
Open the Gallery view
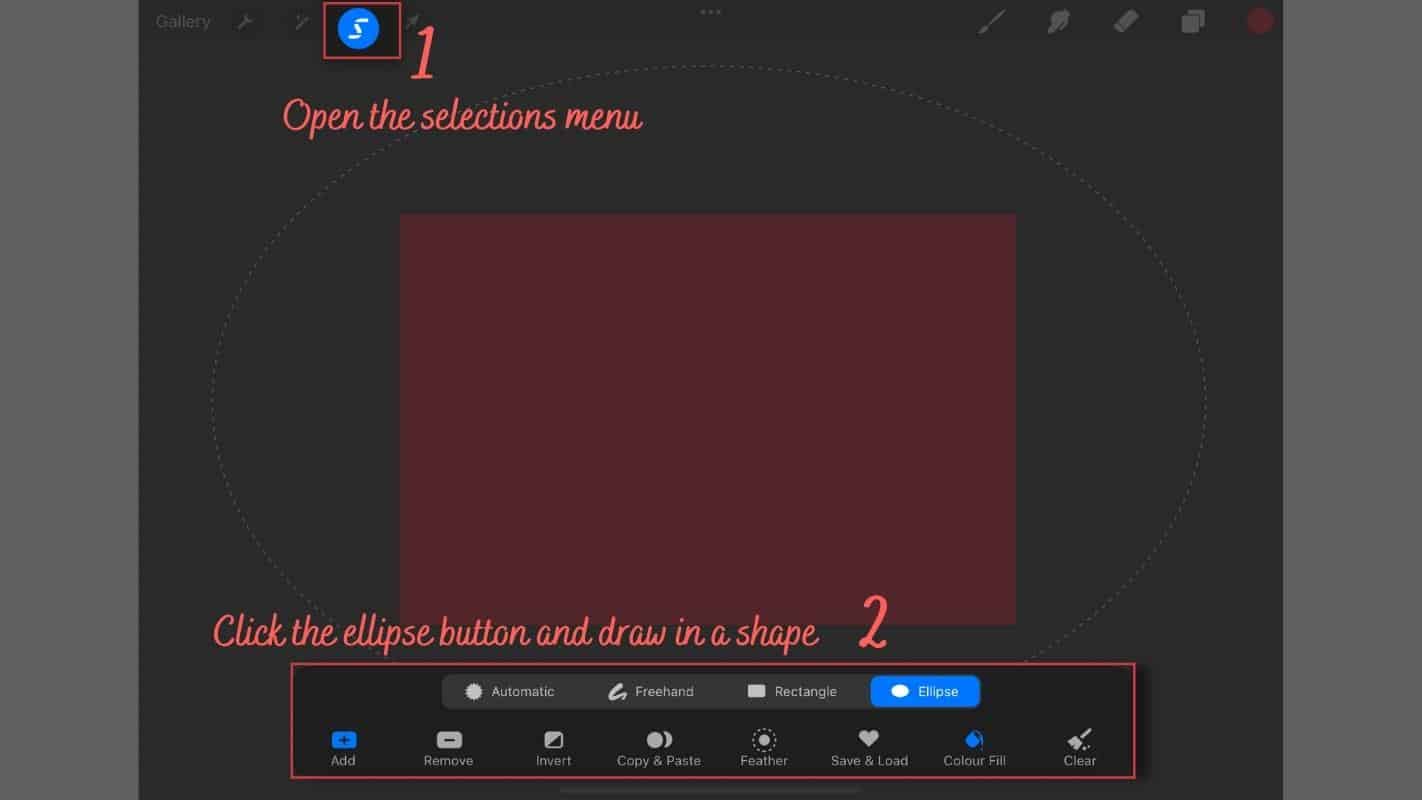pos(183,22)
